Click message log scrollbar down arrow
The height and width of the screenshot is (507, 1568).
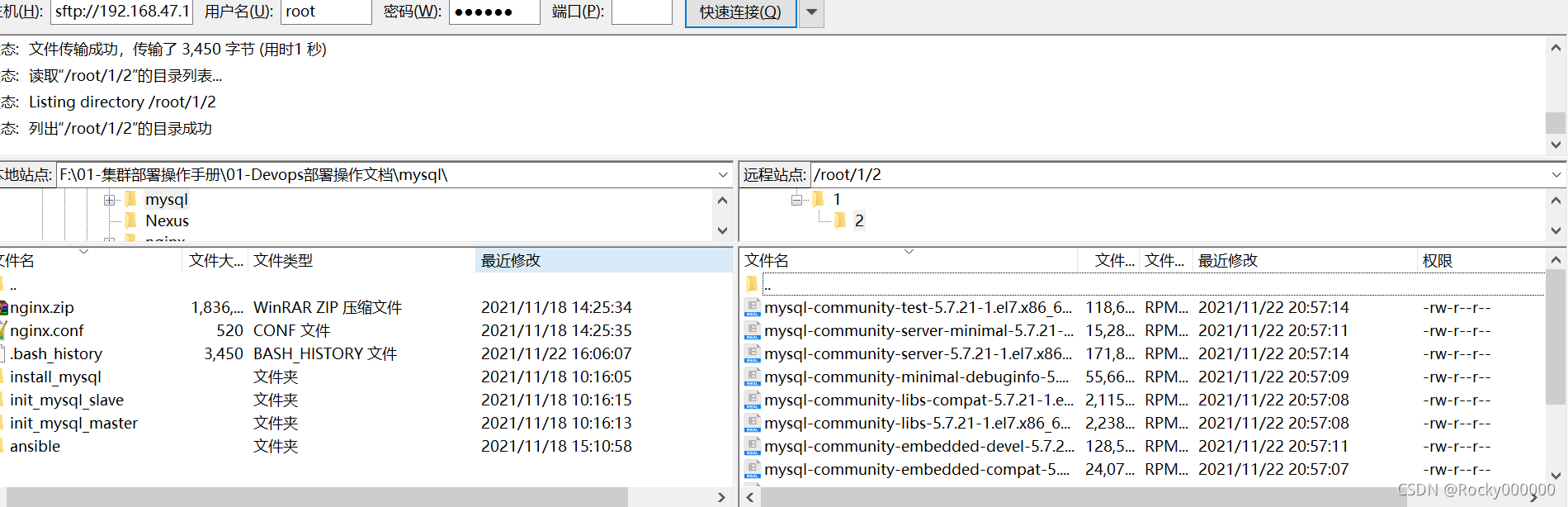1556,145
